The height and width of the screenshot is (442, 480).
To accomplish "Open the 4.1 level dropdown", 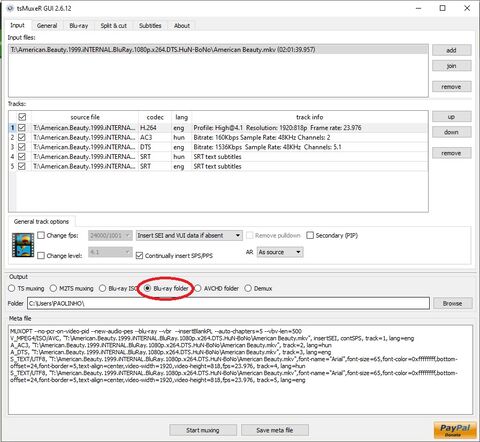I will coord(110,252).
